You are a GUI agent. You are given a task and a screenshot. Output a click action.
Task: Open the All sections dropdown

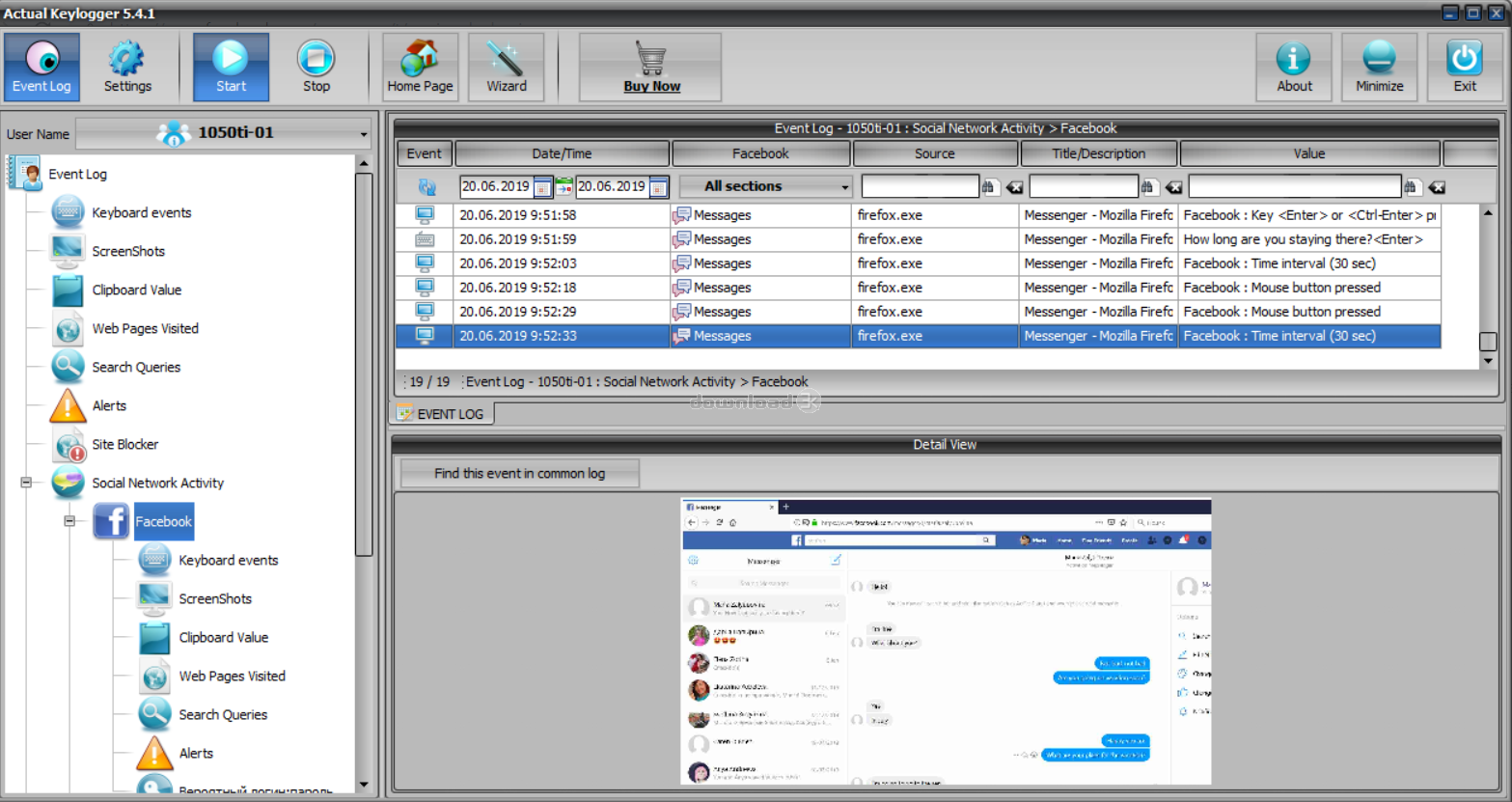(764, 186)
